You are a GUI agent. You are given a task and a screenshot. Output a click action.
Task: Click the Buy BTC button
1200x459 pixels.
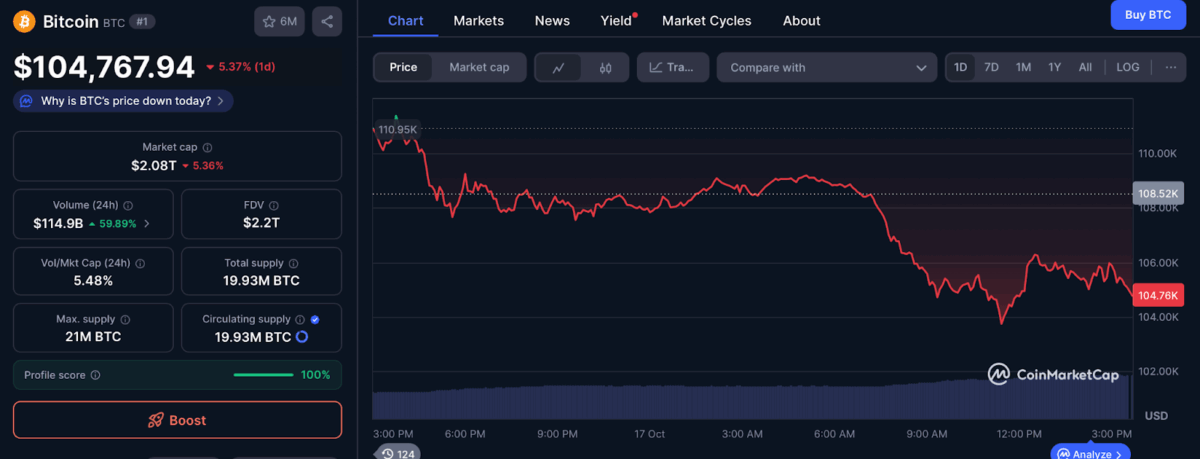(1147, 15)
